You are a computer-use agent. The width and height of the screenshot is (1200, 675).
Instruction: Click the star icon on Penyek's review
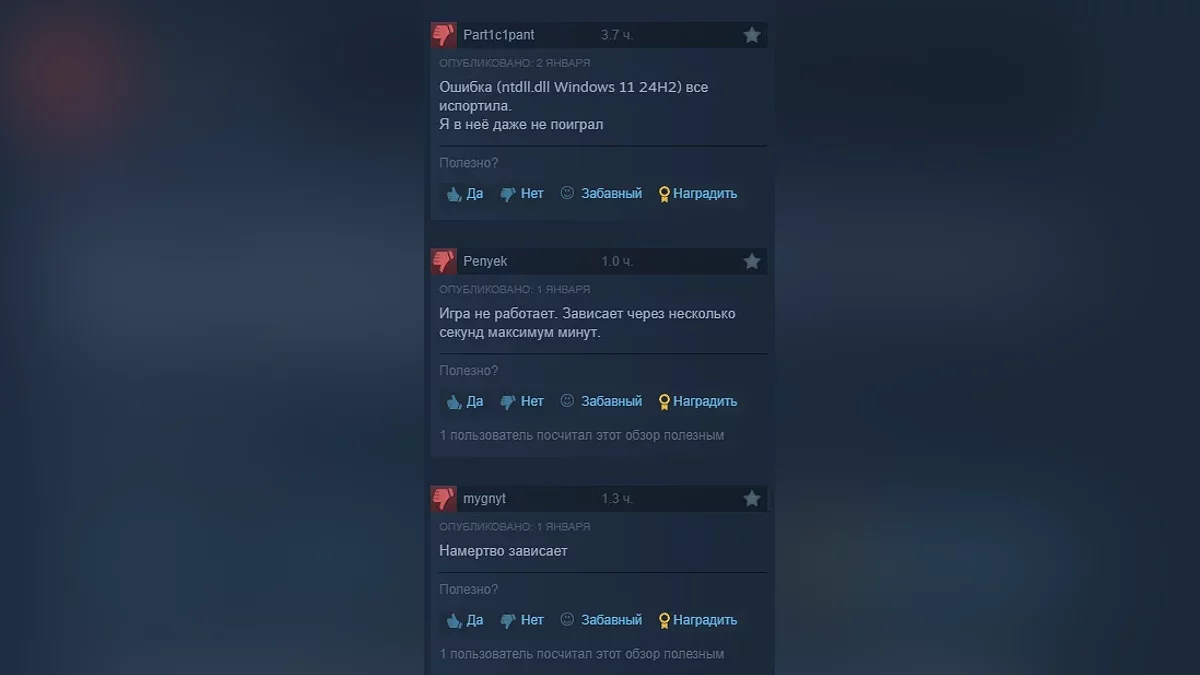click(x=752, y=261)
